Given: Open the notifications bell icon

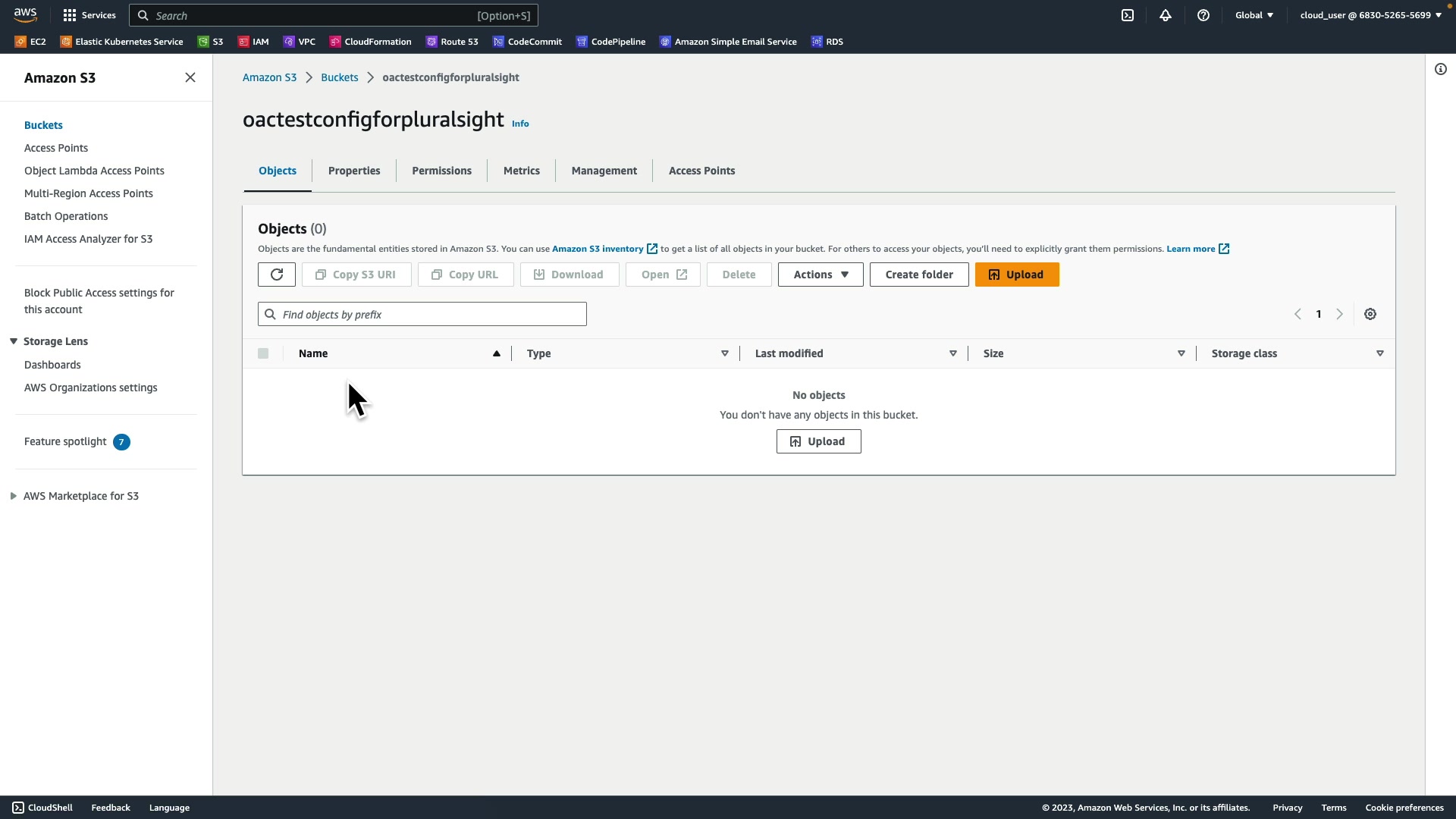Looking at the screenshot, I should (x=1166, y=15).
